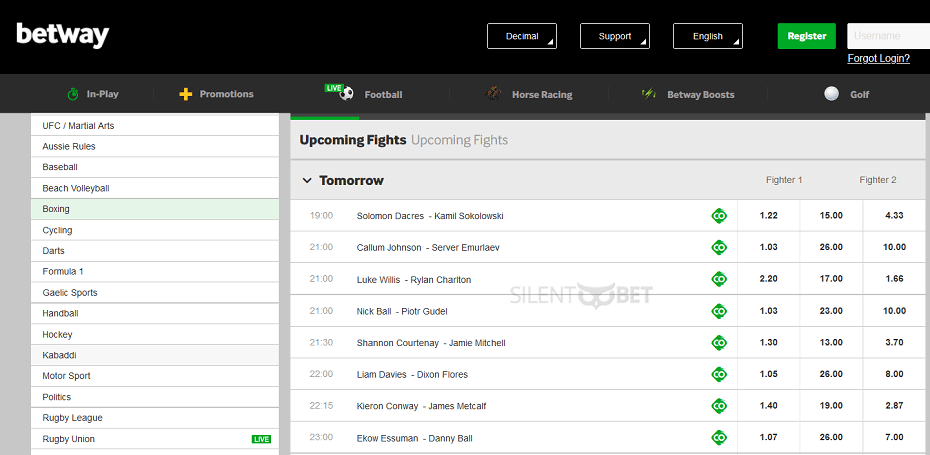Image resolution: width=930 pixels, height=455 pixels.
Task: Select Rugby League in sidebar
Action: pyautogui.click(x=155, y=418)
